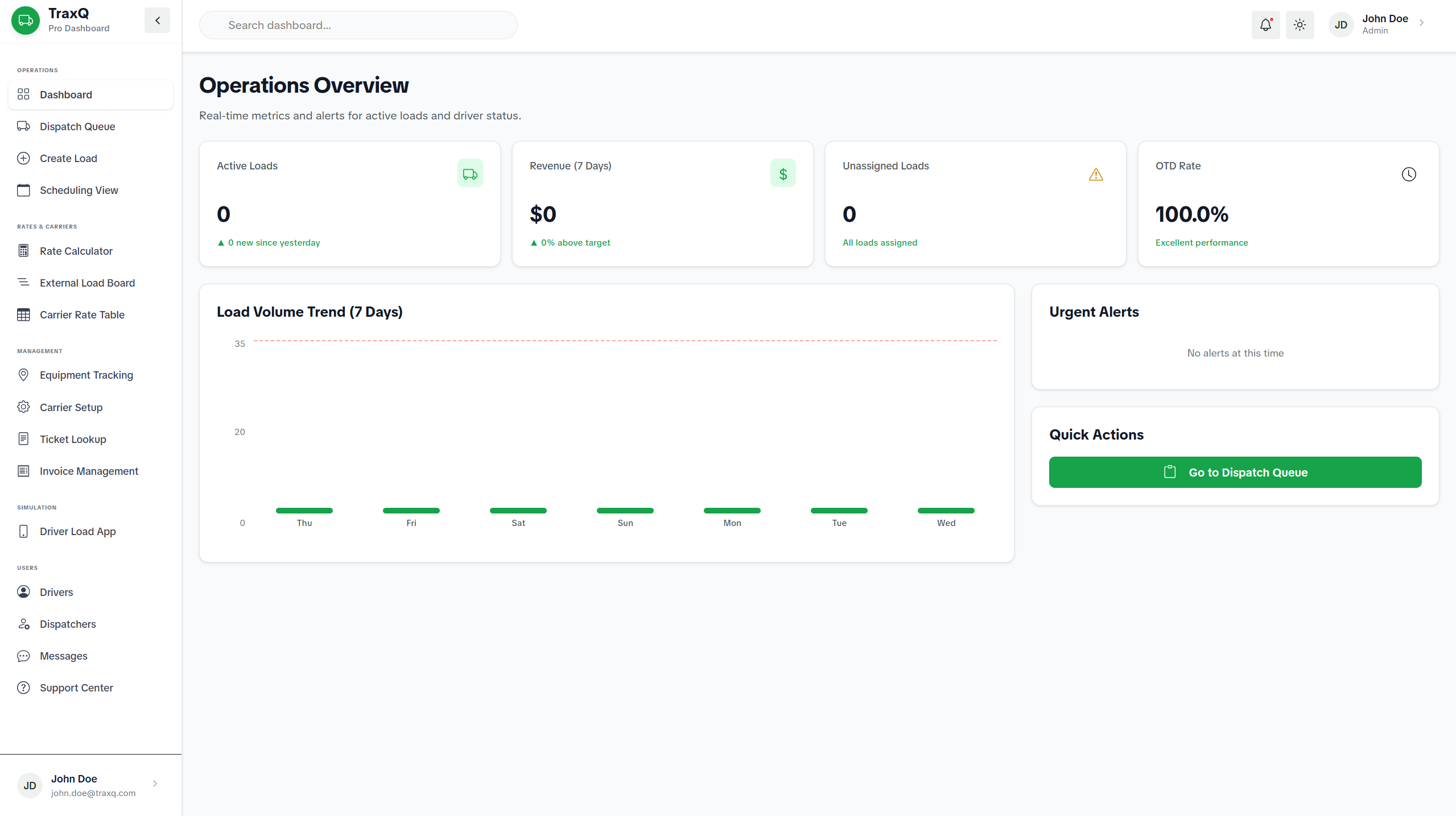
Task: Toggle light/dark theme with the sun icon
Action: pos(1300,24)
